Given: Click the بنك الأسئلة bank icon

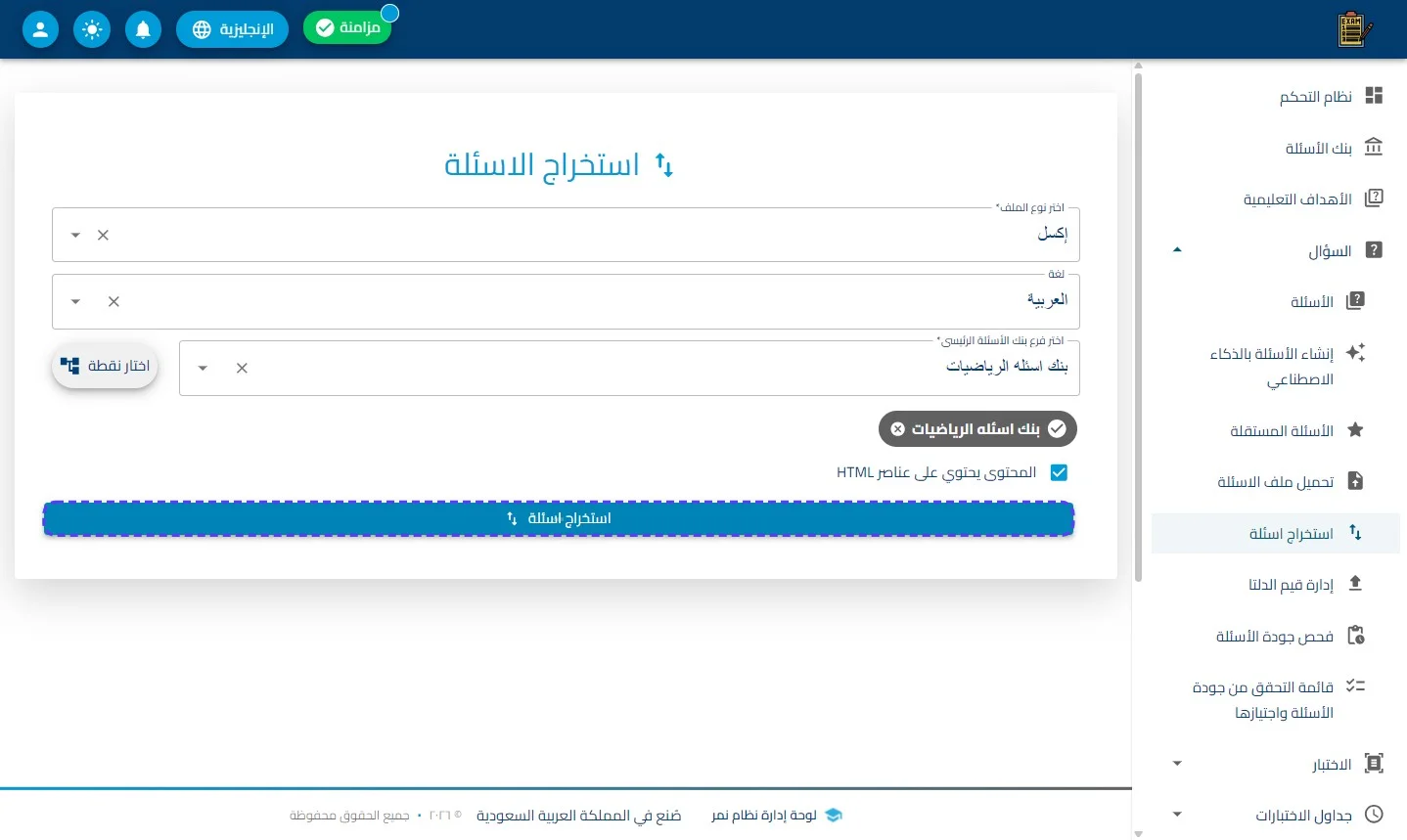Looking at the screenshot, I should [x=1374, y=148].
